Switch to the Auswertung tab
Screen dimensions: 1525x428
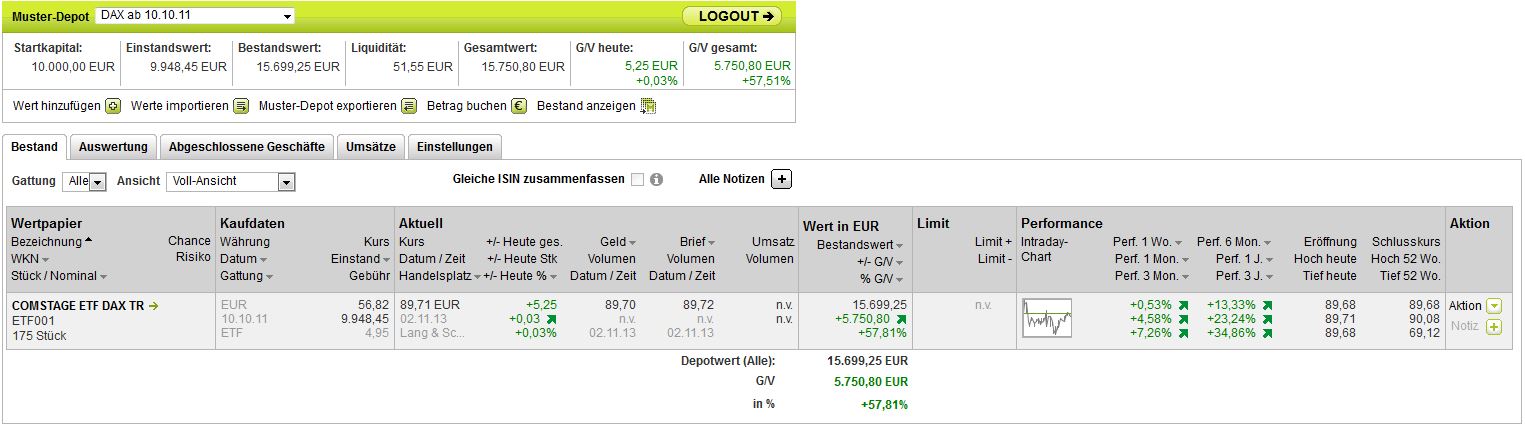(113, 147)
